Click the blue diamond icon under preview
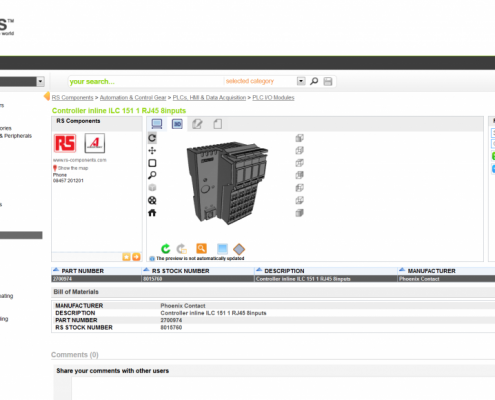 [239, 249]
